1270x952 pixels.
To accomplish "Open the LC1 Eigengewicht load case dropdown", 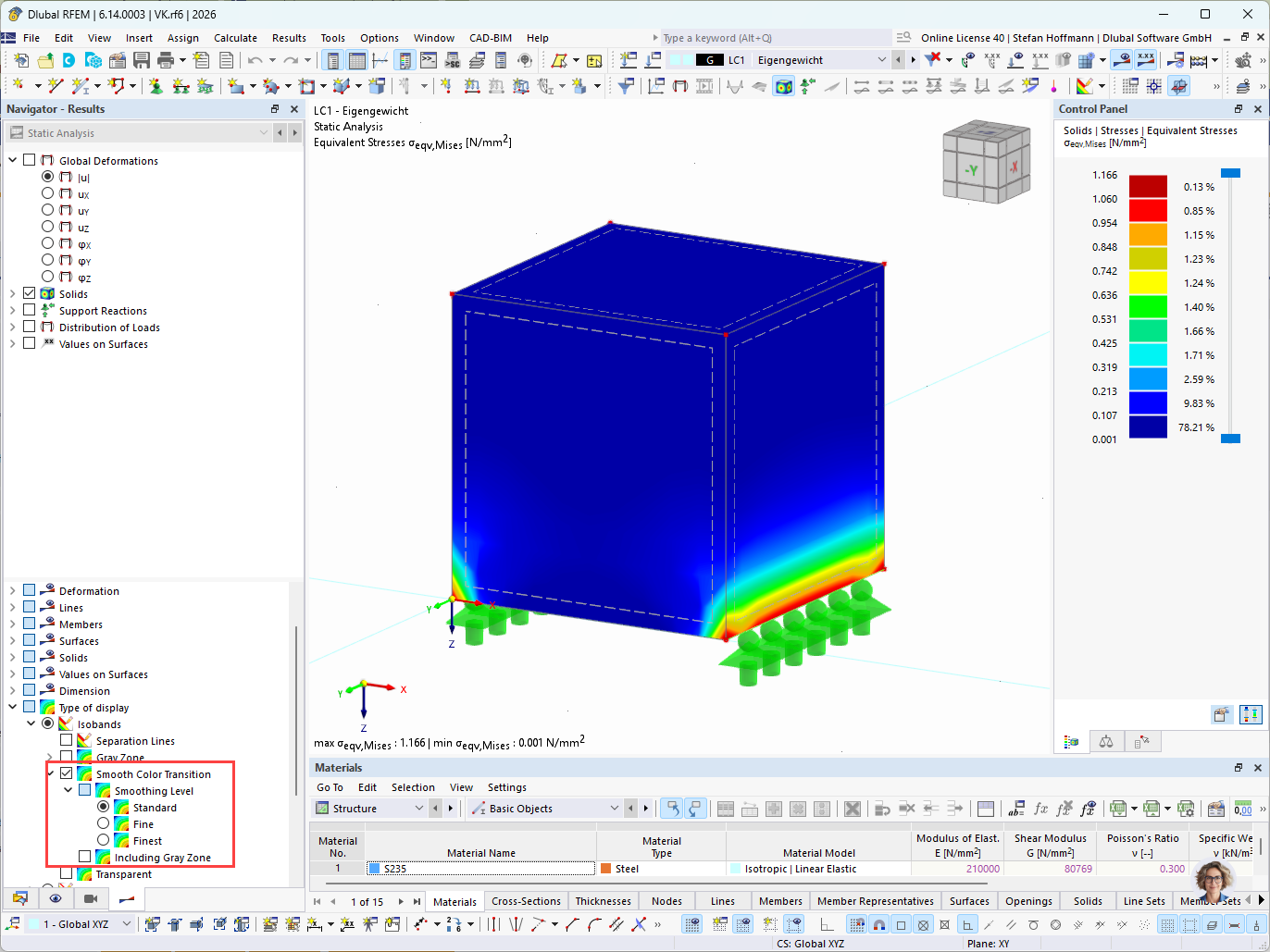I will pyautogui.click(x=882, y=57).
